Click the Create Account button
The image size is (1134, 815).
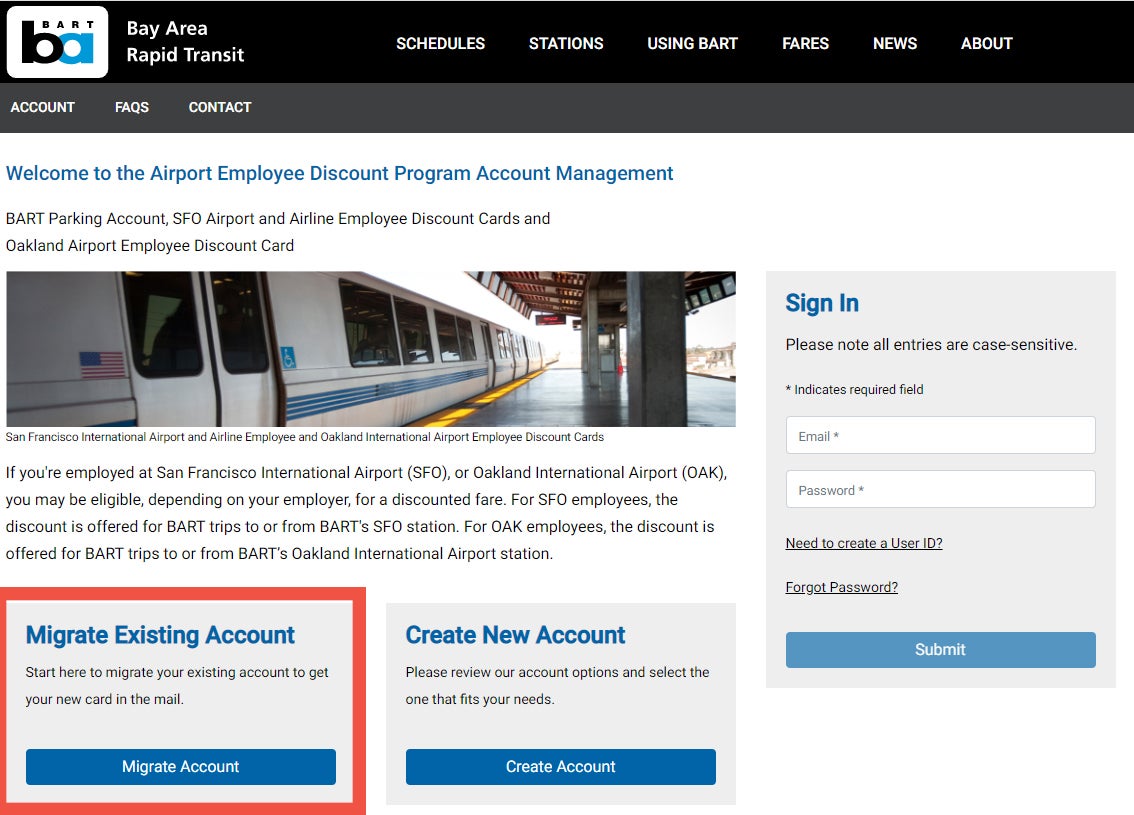[x=560, y=767]
